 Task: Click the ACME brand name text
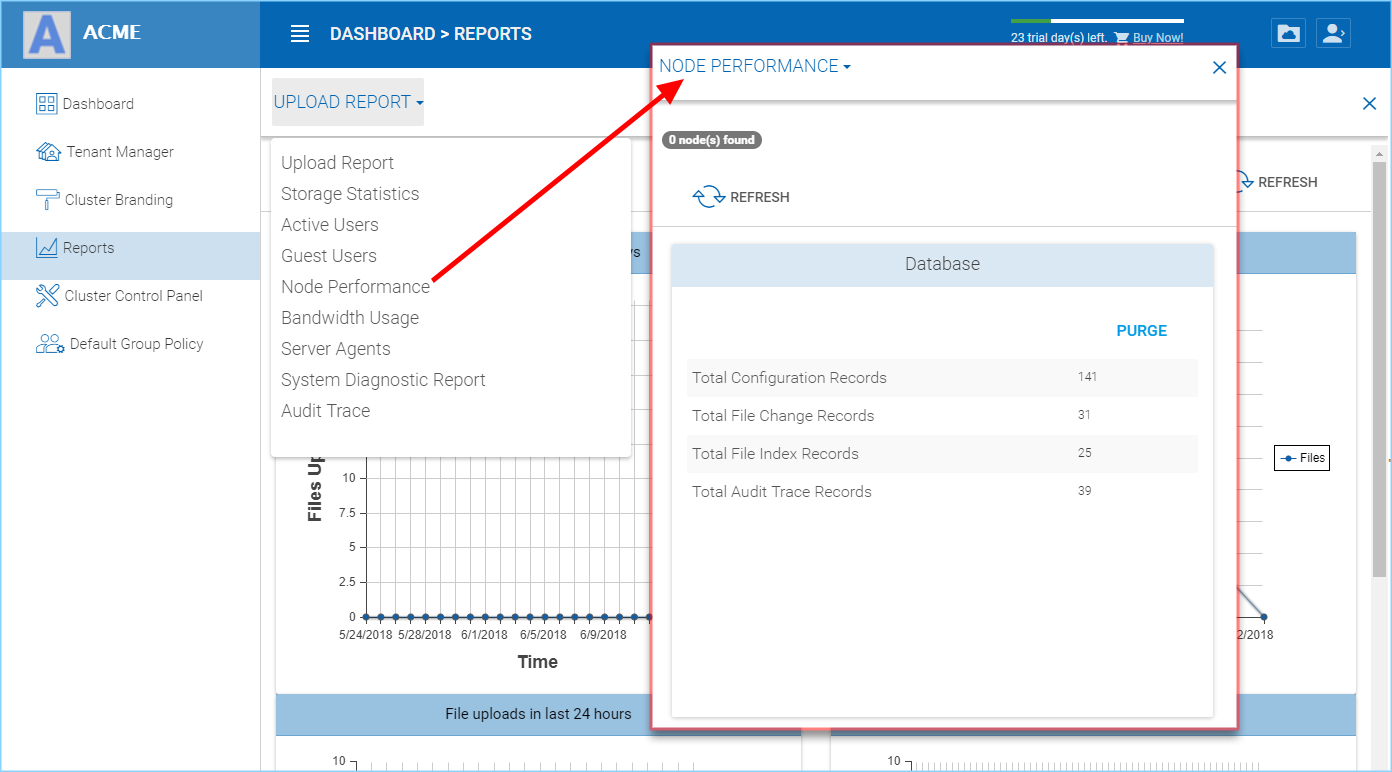112,32
